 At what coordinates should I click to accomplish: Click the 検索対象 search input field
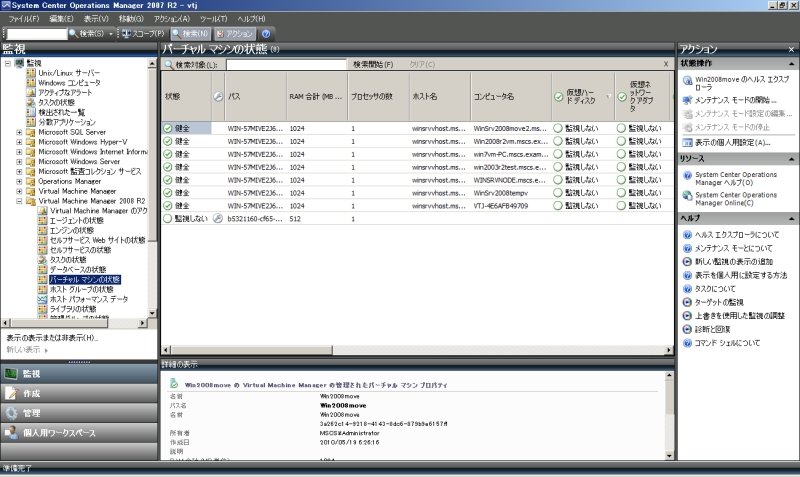(x=286, y=64)
